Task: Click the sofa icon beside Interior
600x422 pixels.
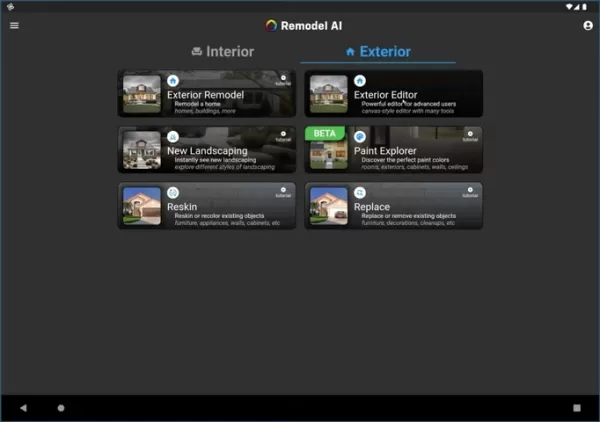Action: pyautogui.click(x=197, y=51)
